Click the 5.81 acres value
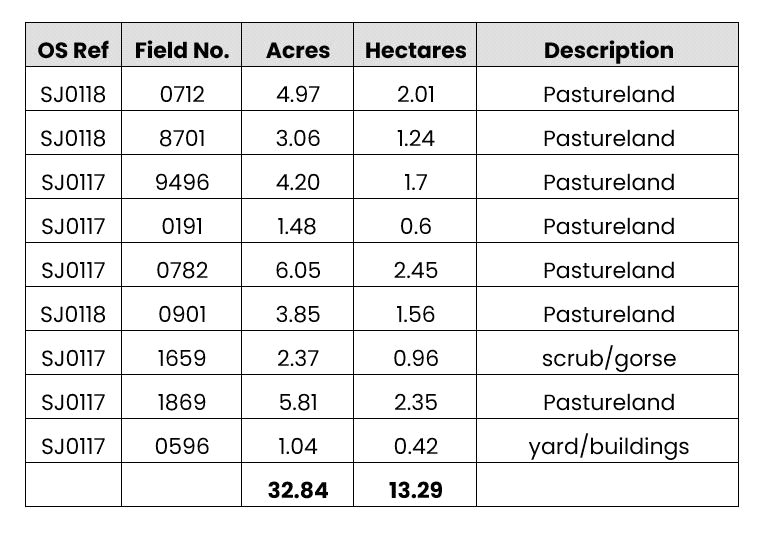This screenshot has width=777, height=539. (x=298, y=403)
